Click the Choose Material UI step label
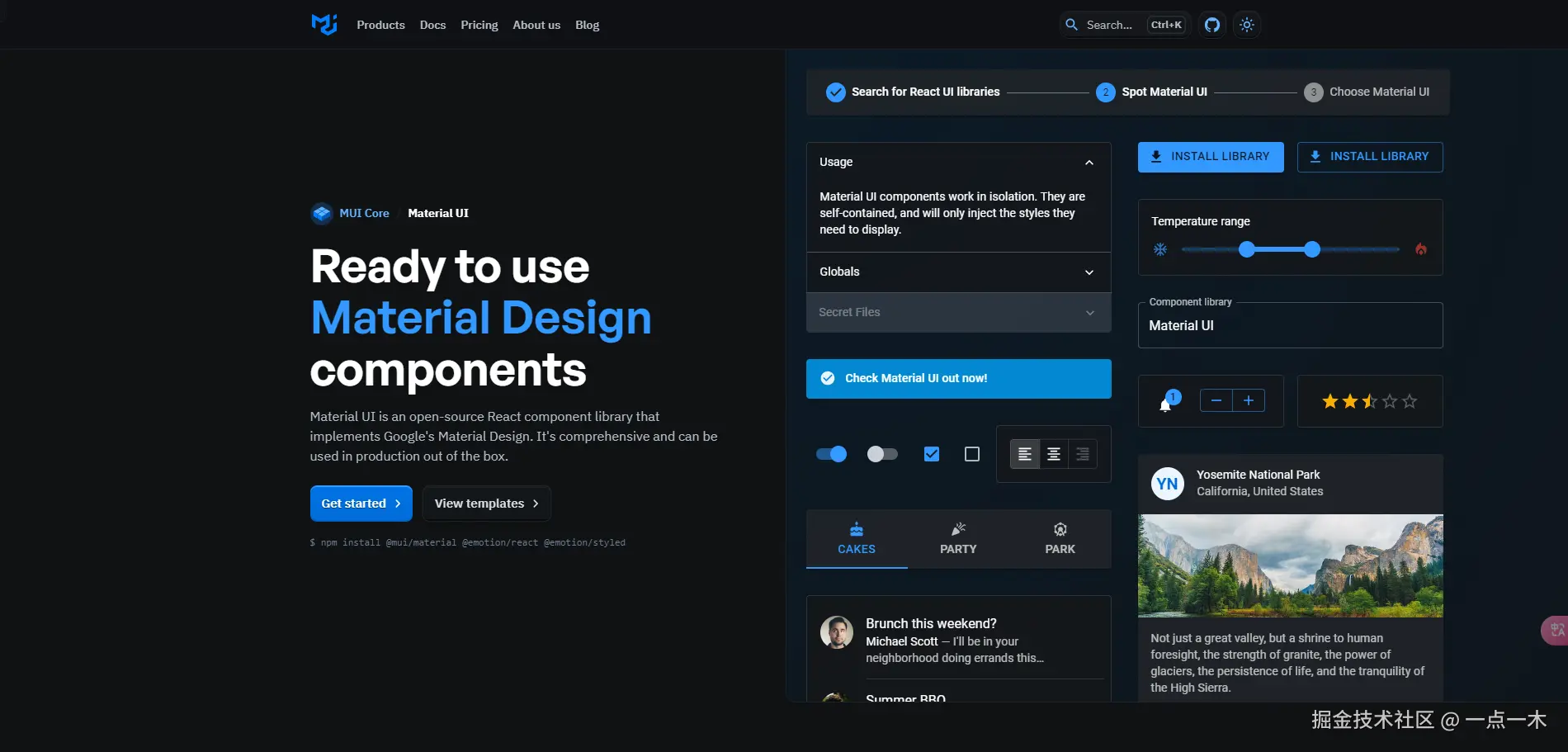The image size is (1568, 752). coord(1380,92)
